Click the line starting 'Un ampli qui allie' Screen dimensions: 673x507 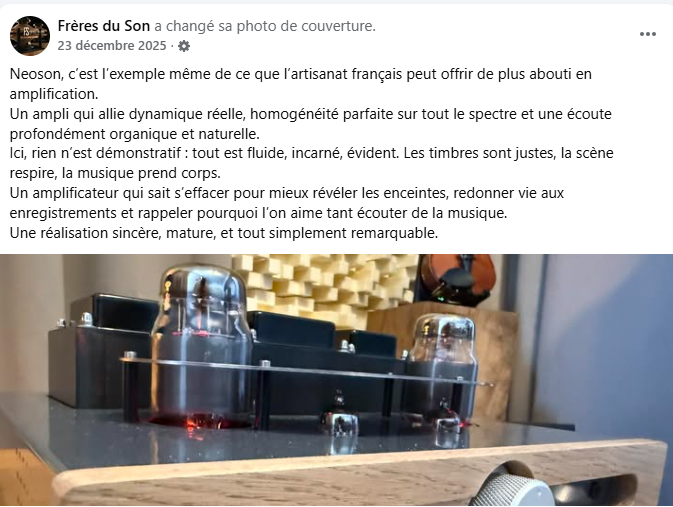(x=310, y=114)
